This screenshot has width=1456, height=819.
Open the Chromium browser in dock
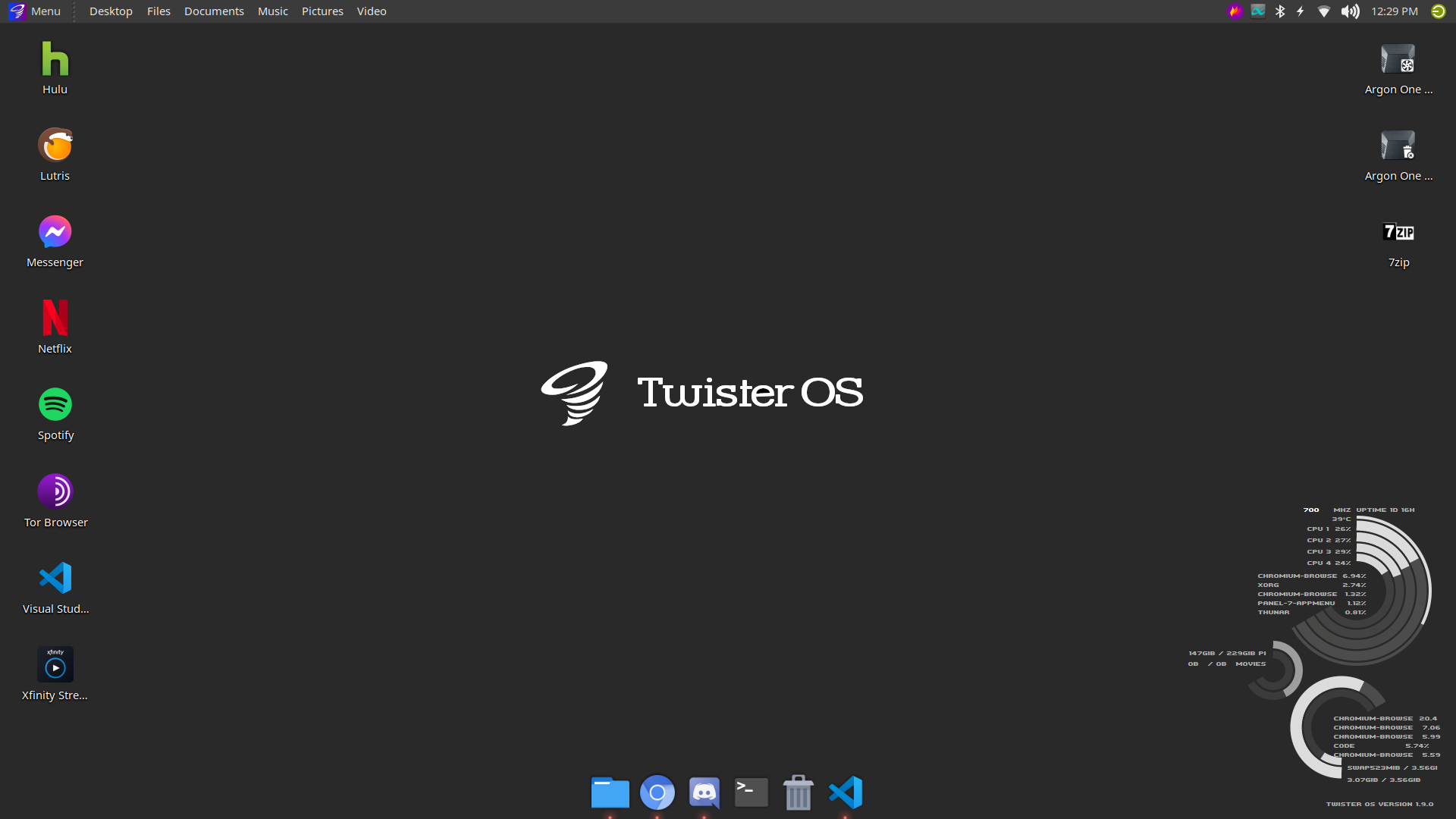[x=657, y=792]
